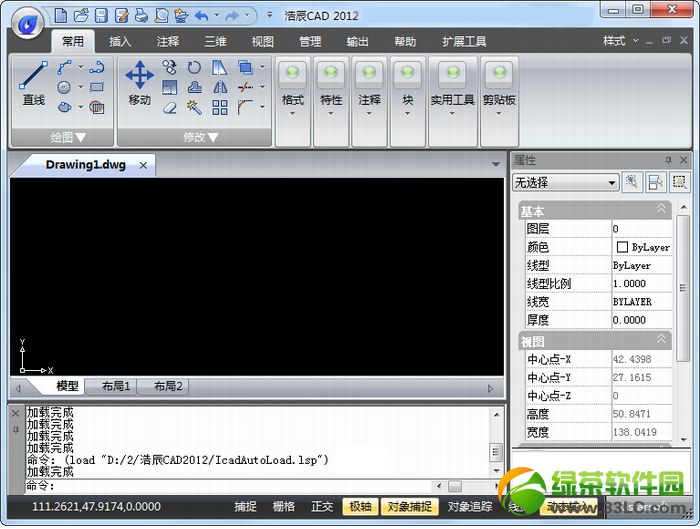Select the Copy objects tool
This screenshot has height=529, width=700.
170,67
